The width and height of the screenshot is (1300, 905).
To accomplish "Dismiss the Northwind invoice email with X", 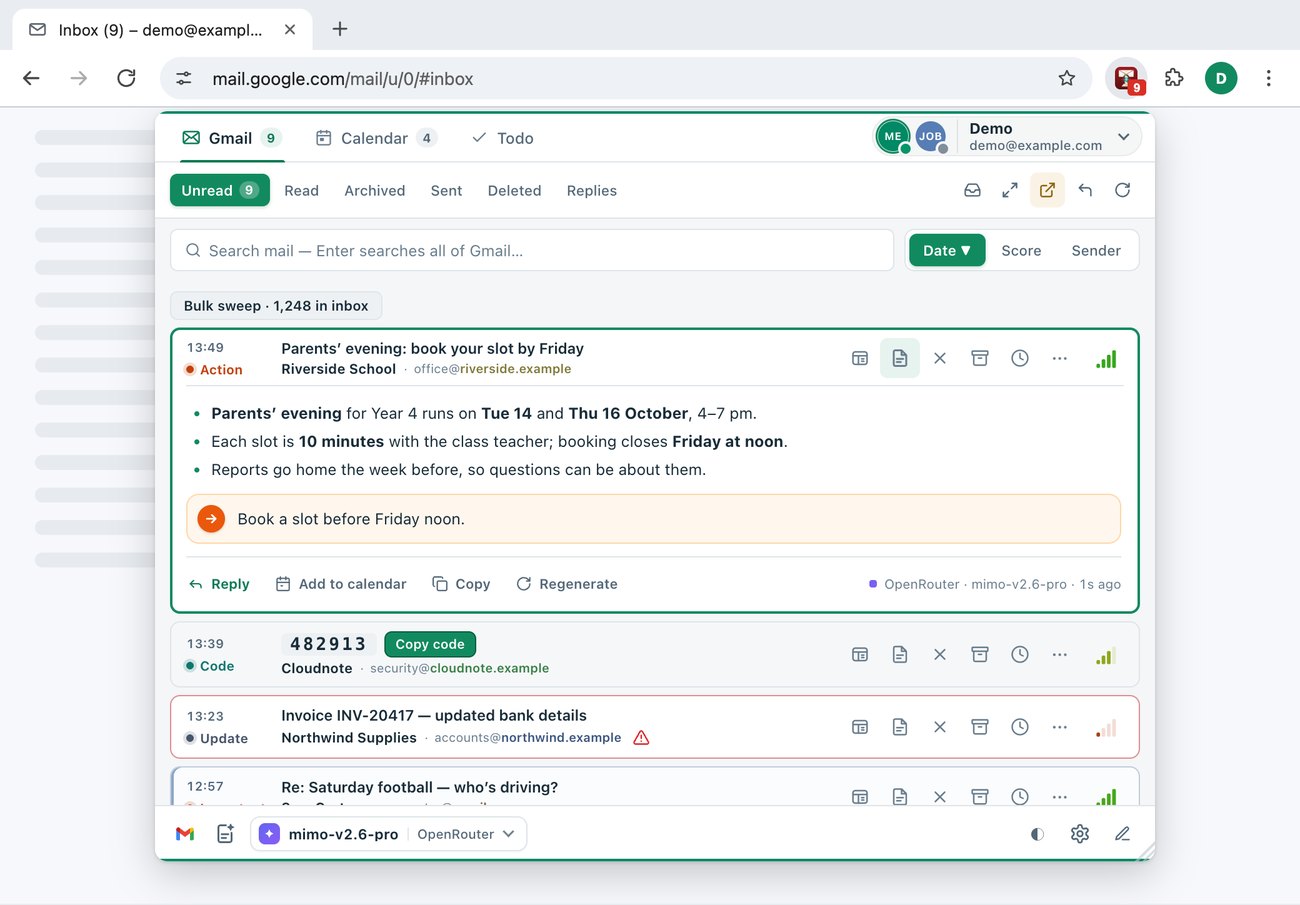I will [940, 727].
